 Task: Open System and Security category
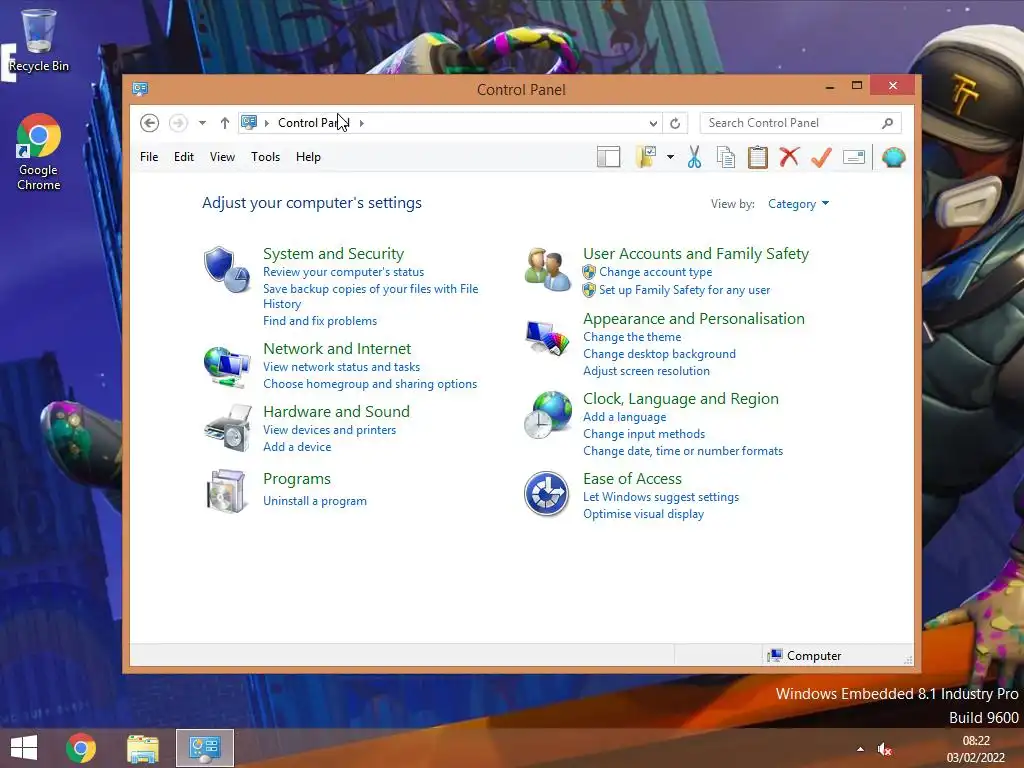(333, 253)
